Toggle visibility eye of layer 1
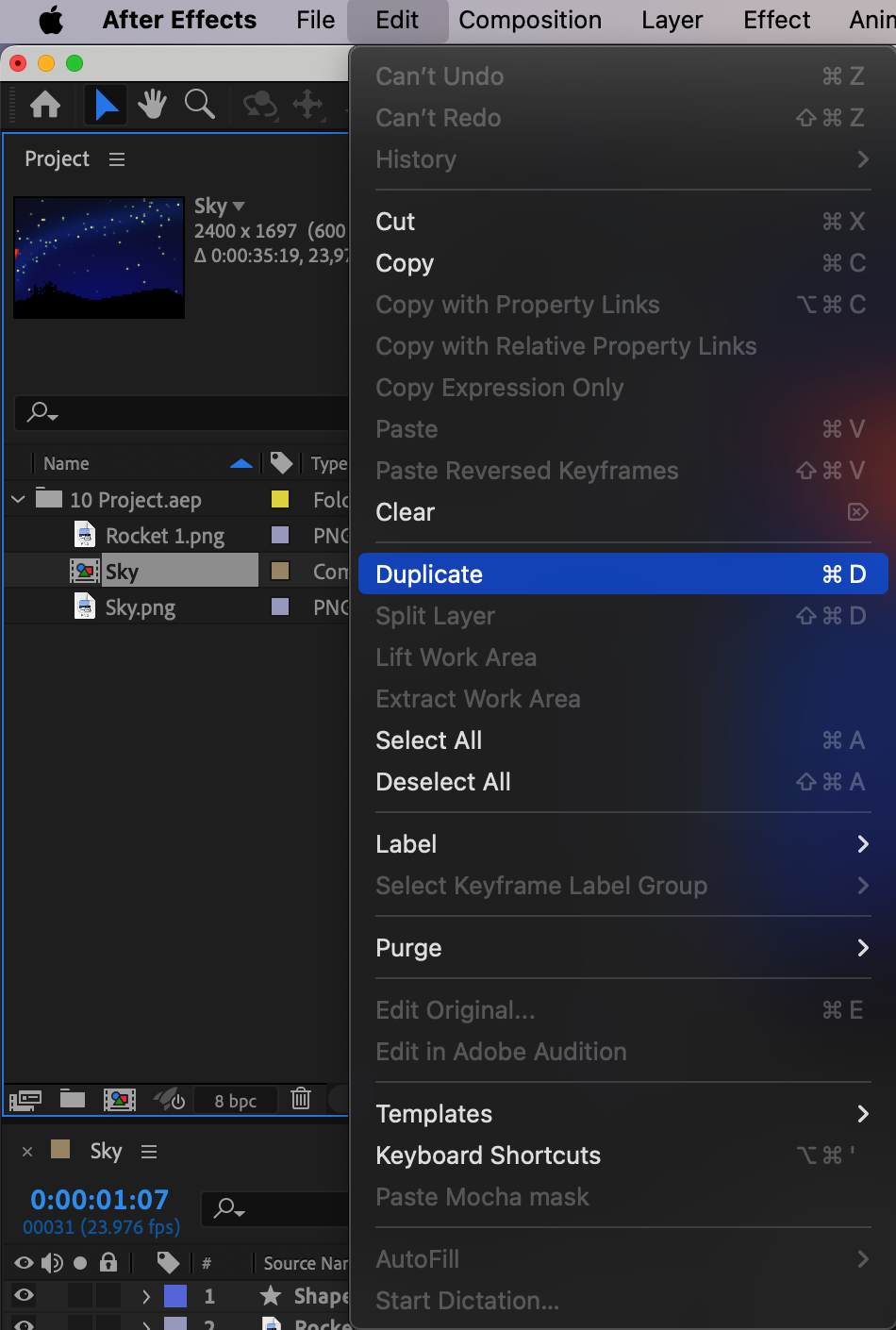 [25, 1296]
